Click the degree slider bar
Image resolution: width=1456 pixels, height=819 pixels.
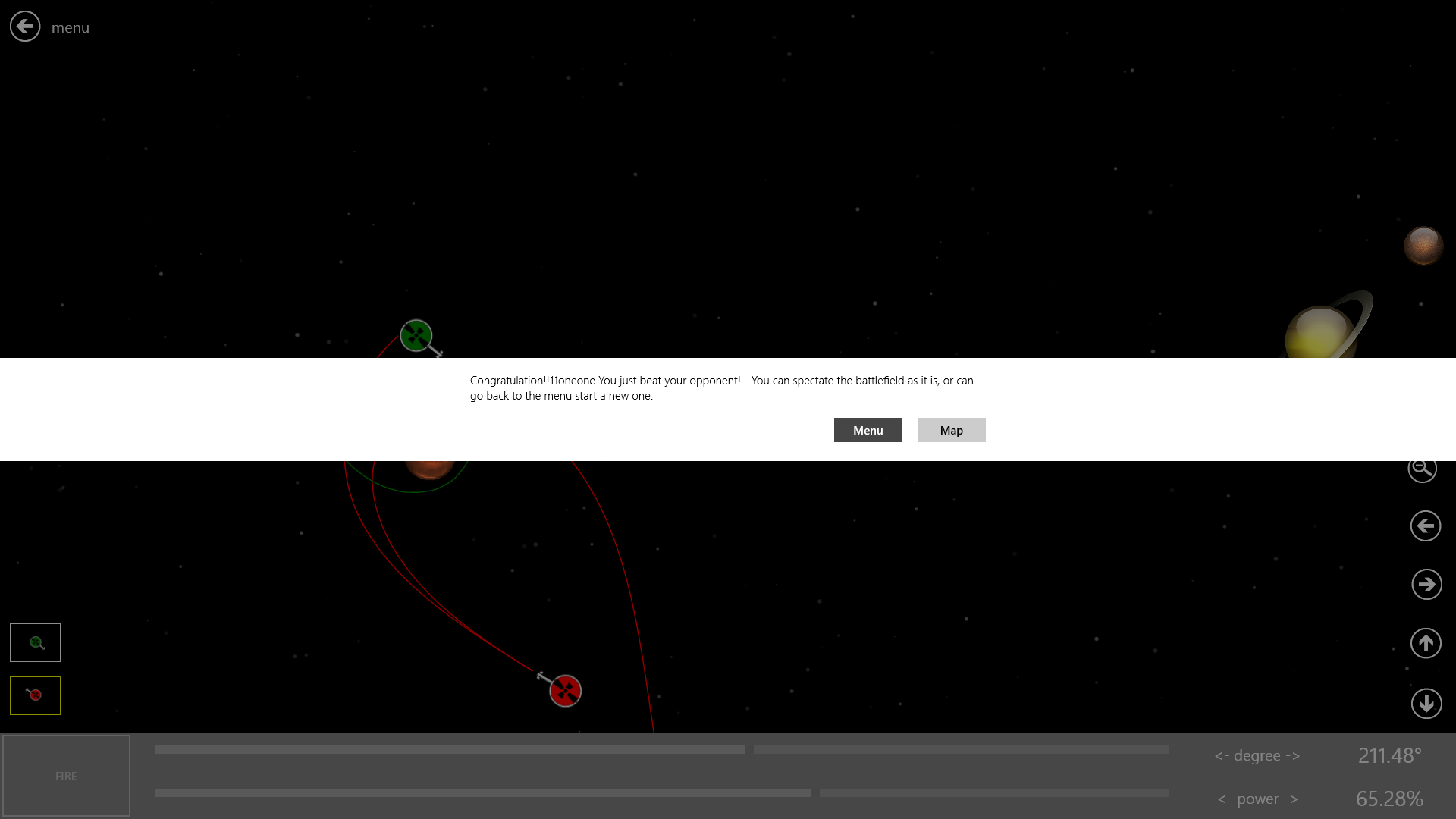(661, 750)
